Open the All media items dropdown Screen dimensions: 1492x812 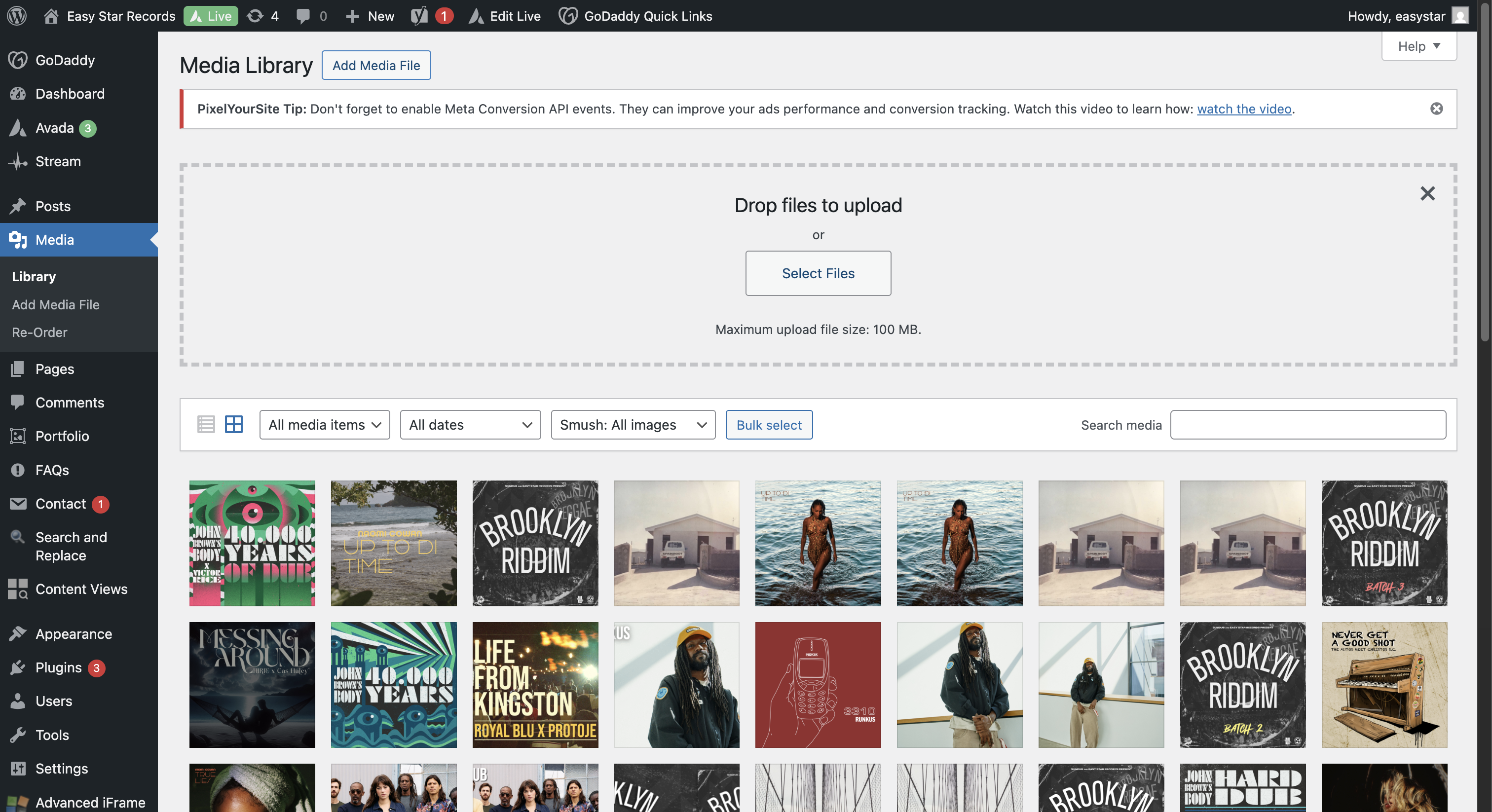pos(324,425)
